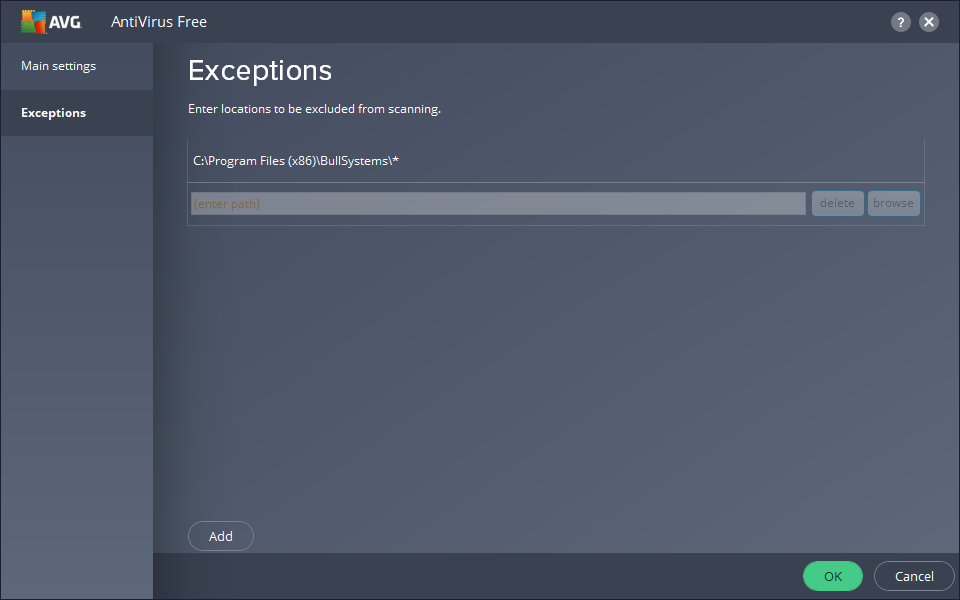Open the help question mark icon

pos(900,23)
